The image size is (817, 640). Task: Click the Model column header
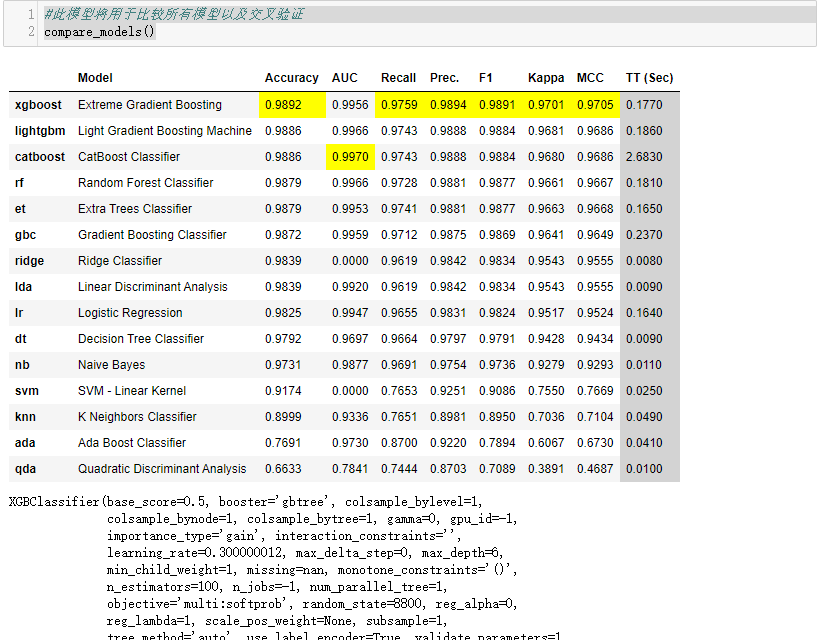pyautogui.click(x=95, y=78)
